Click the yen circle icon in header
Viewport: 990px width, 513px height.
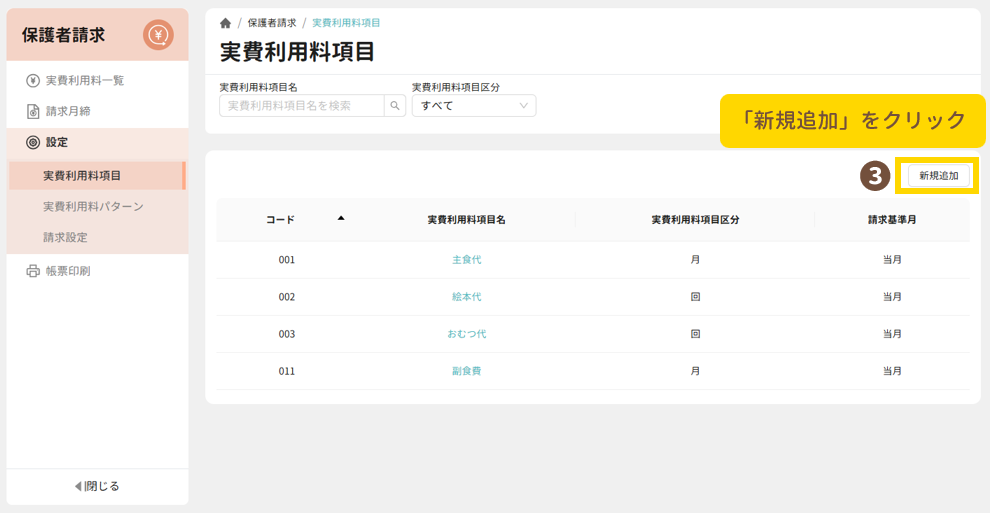pos(158,35)
